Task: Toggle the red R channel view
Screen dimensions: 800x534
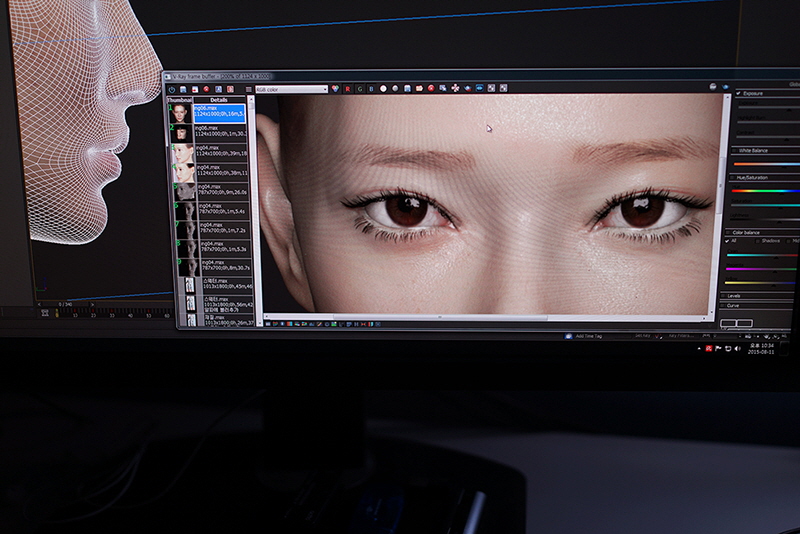Action: [x=348, y=89]
